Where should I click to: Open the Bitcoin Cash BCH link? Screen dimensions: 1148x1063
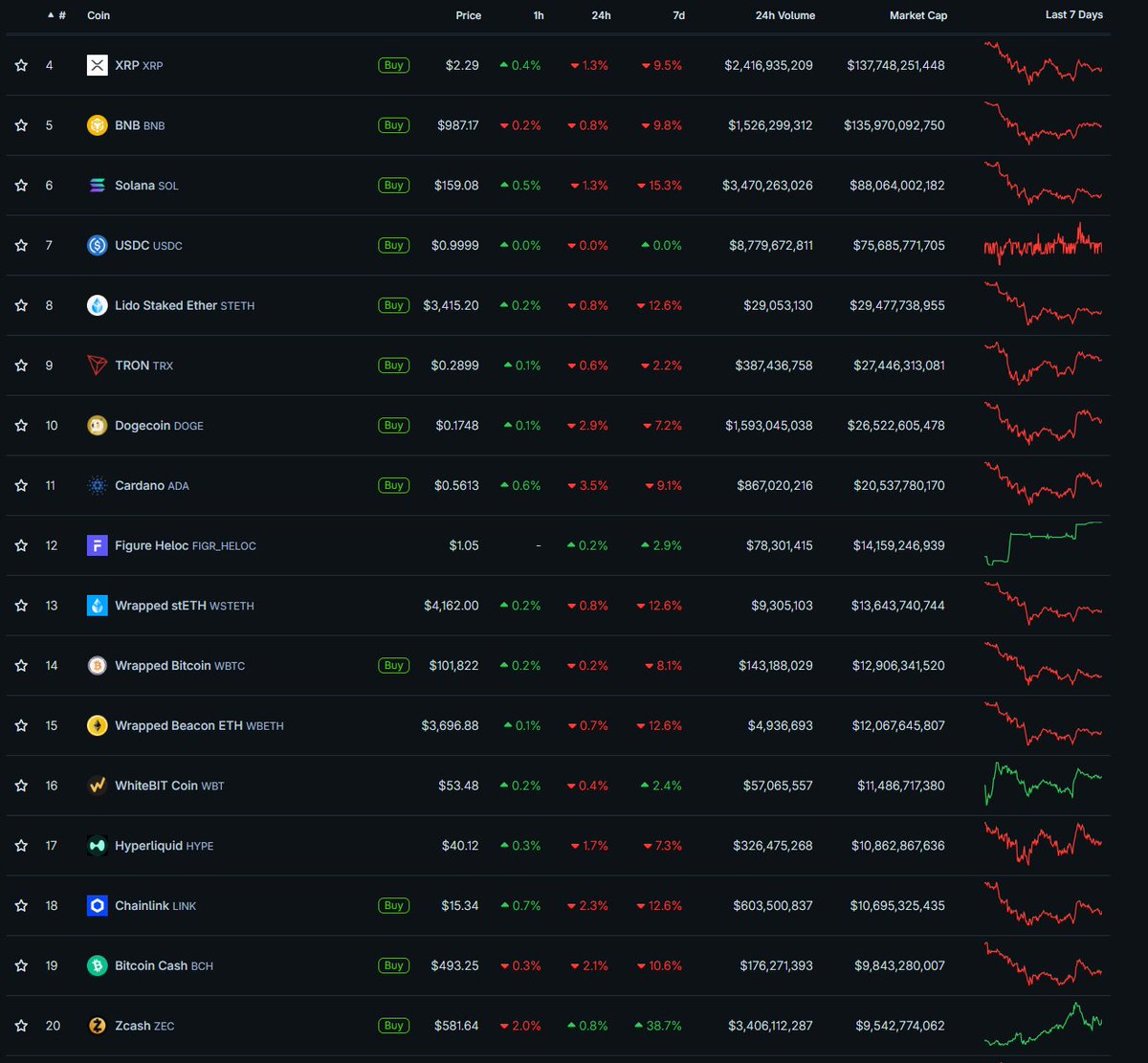click(x=164, y=965)
